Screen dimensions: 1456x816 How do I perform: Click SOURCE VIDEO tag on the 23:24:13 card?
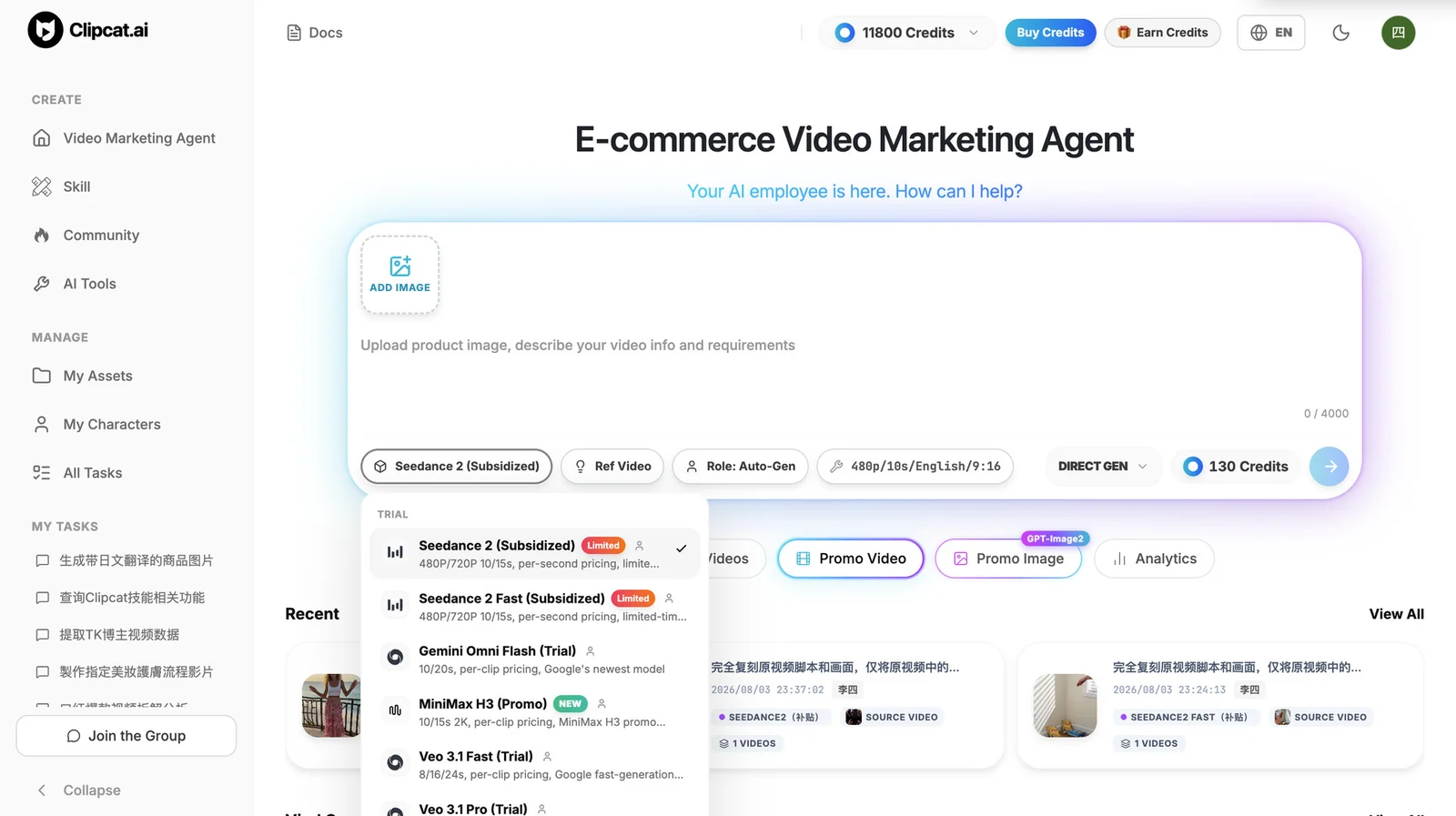1321,717
